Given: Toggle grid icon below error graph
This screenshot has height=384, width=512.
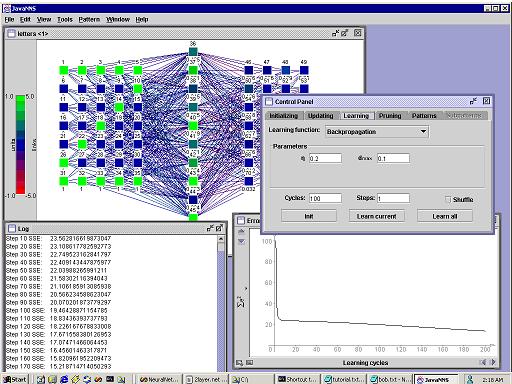Looking at the screenshot, I should [250, 363].
